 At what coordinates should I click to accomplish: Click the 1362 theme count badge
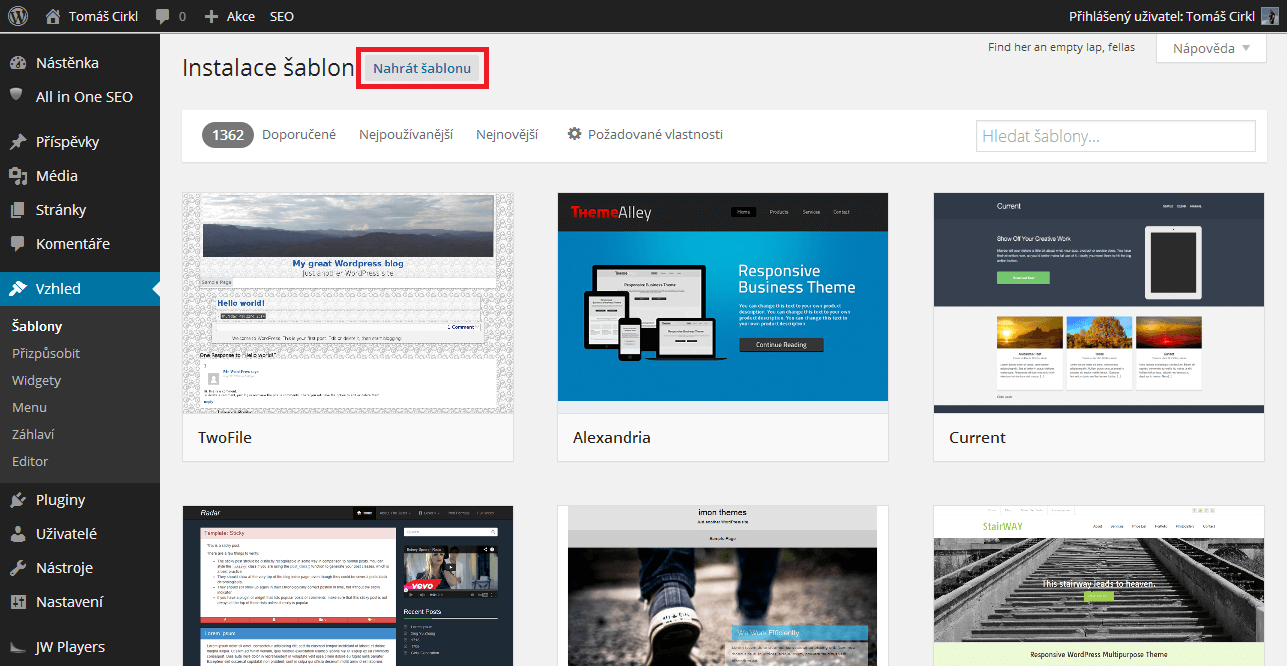pos(228,134)
